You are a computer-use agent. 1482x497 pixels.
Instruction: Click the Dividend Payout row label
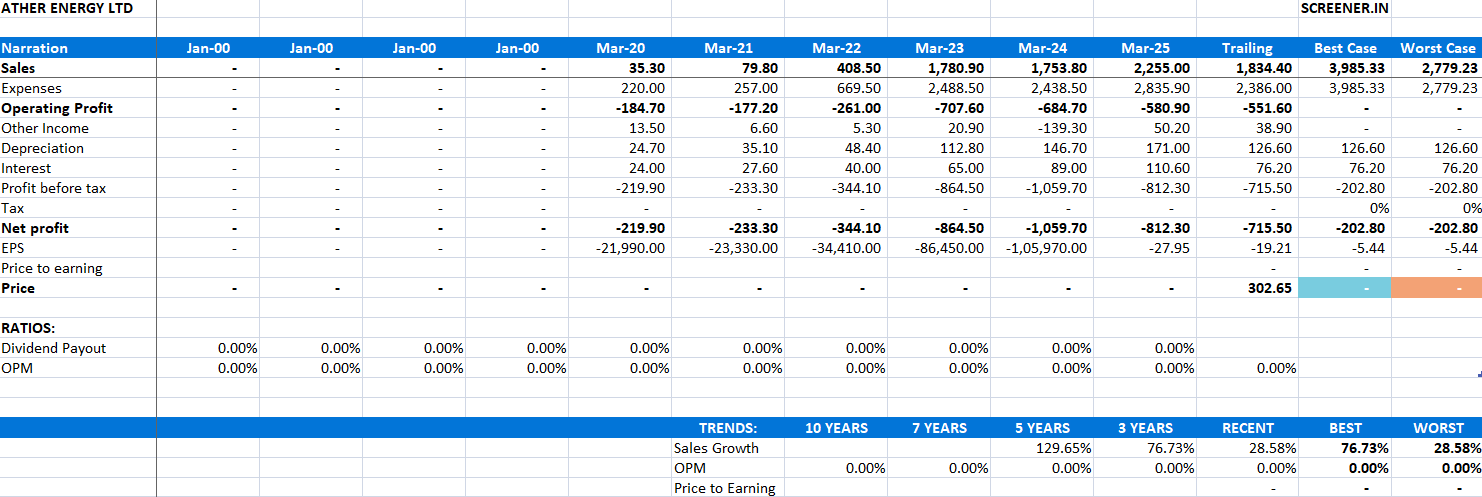coord(54,348)
